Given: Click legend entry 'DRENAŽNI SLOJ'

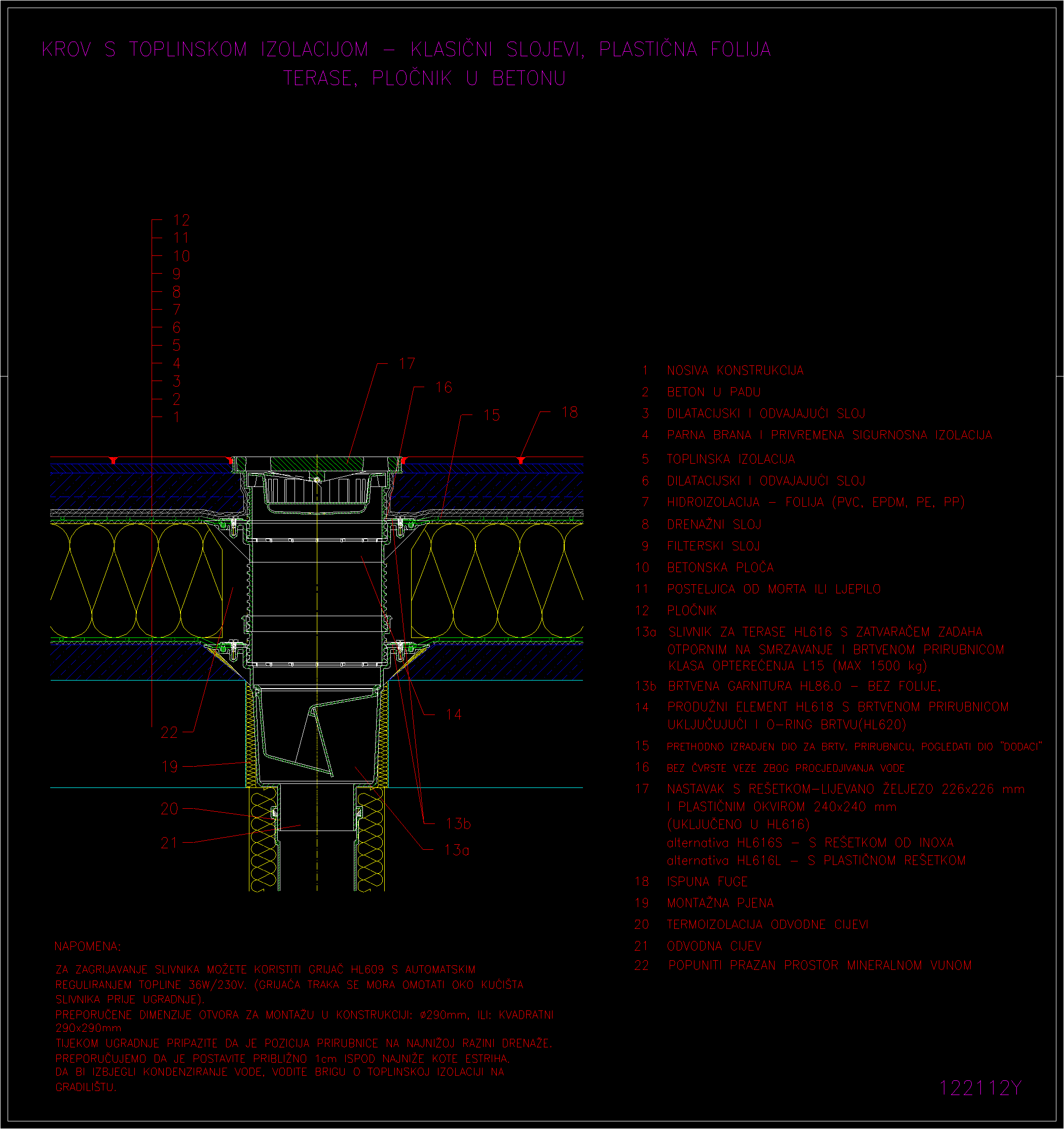Looking at the screenshot, I should pyautogui.click(x=714, y=525).
